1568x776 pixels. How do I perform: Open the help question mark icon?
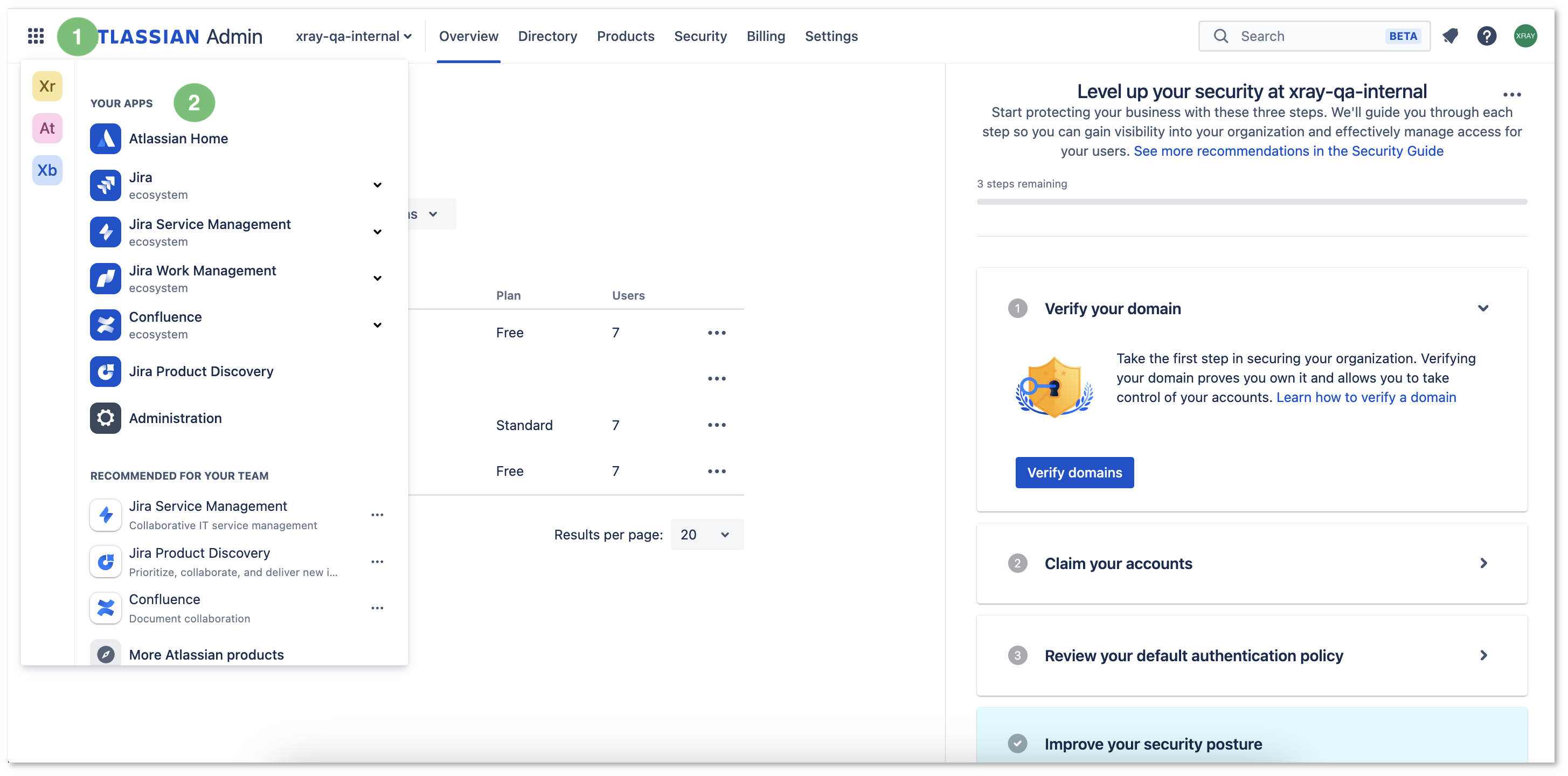tap(1487, 36)
